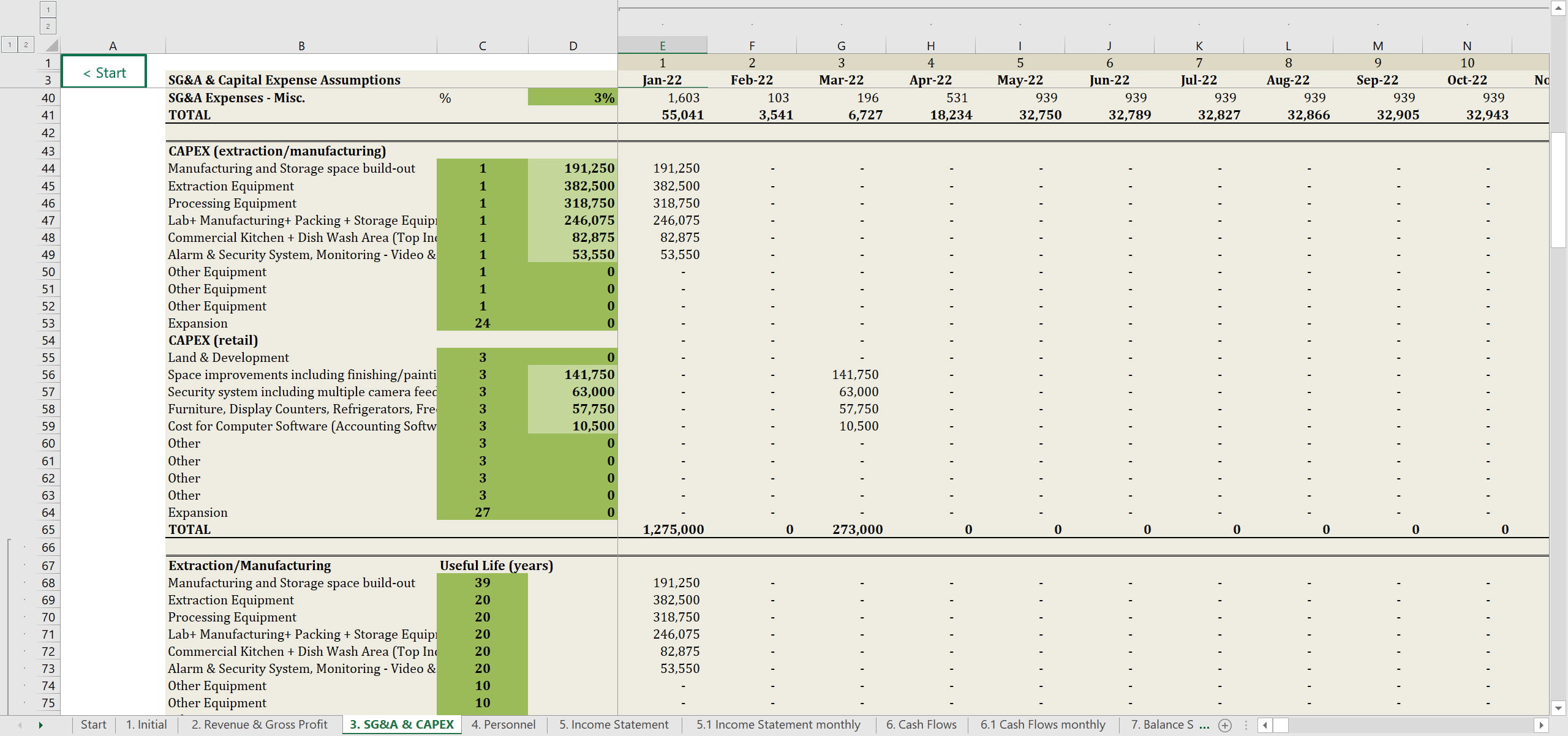
Task: Collapse column outline to level 1
Action: (48, 9)
